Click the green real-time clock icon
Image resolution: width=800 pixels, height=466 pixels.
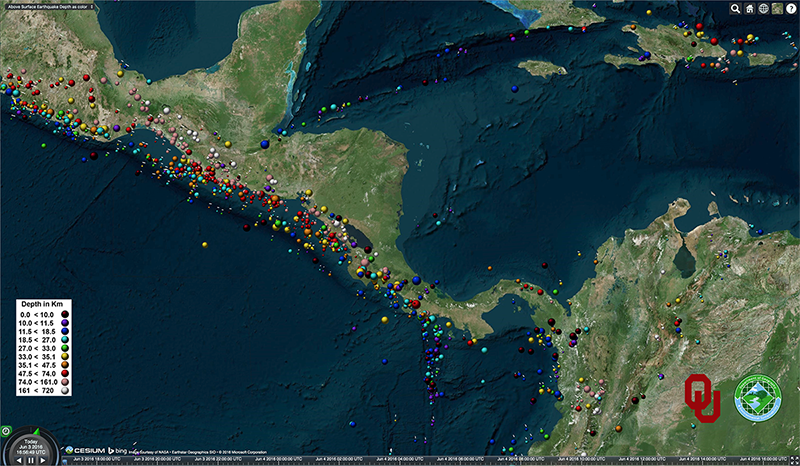(6, 431)
